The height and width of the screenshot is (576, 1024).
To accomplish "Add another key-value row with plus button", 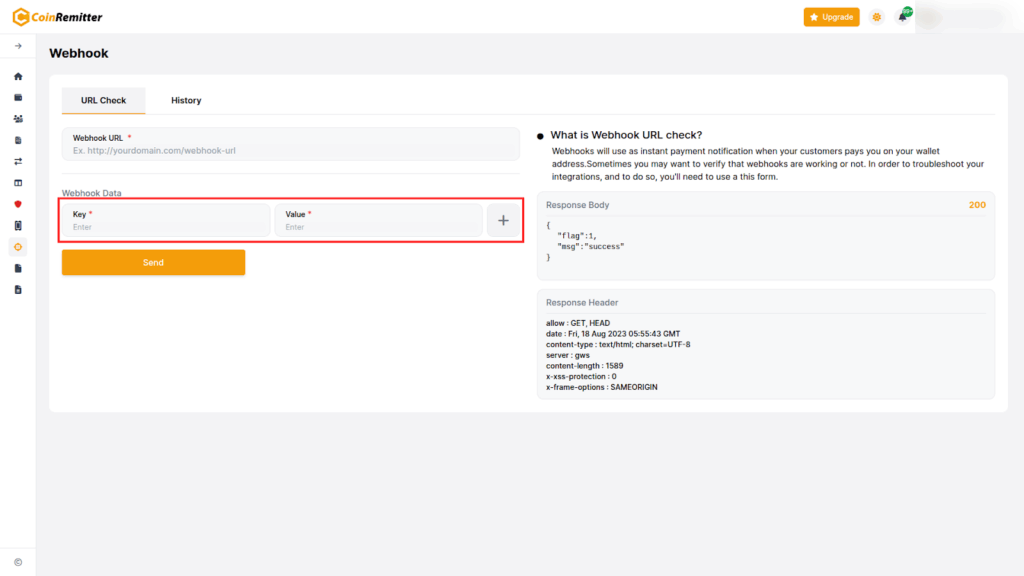I will [503, 221].
